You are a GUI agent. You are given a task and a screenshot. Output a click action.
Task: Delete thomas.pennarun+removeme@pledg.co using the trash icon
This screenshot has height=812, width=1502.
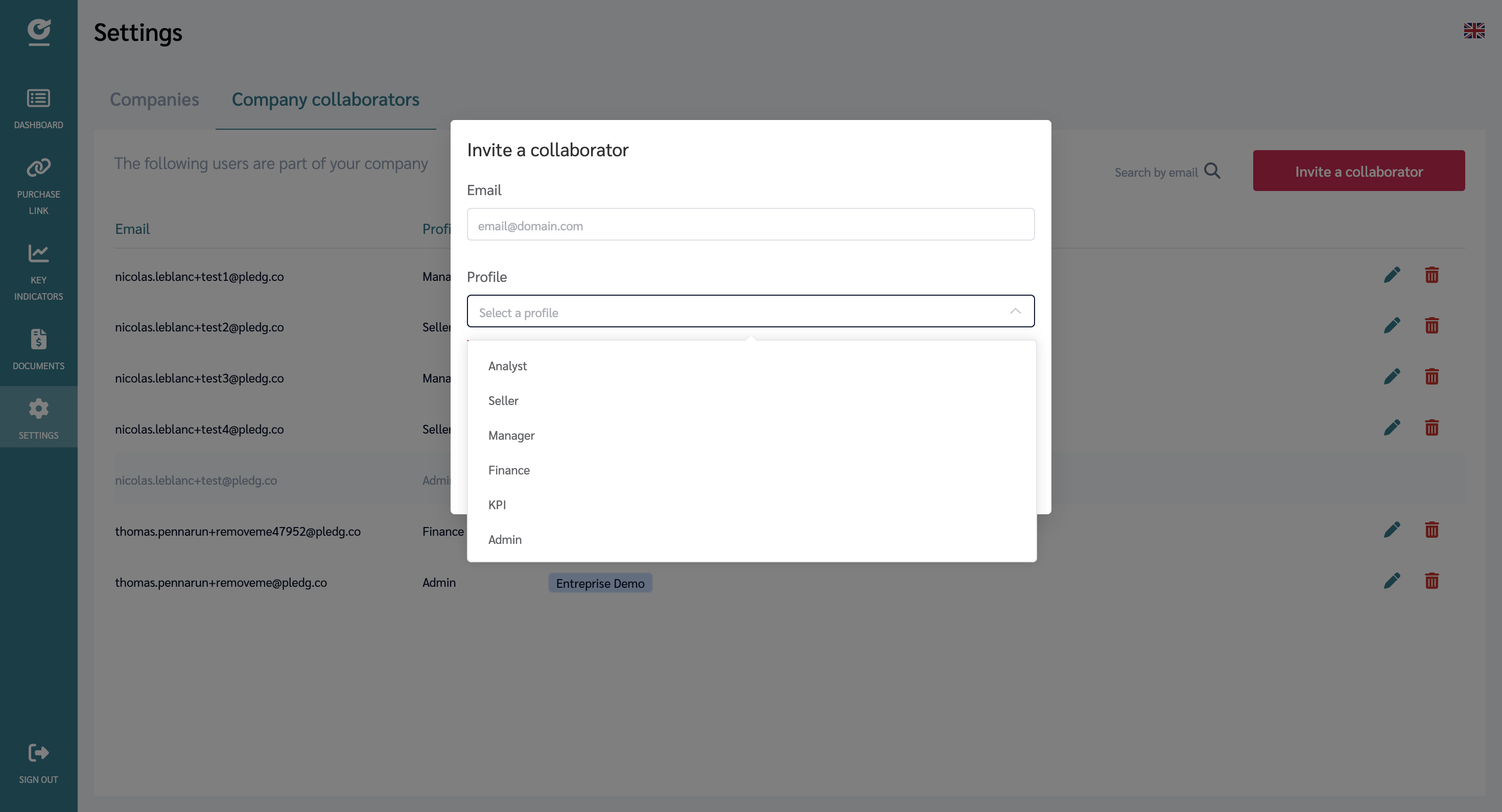coord(1433,581)
